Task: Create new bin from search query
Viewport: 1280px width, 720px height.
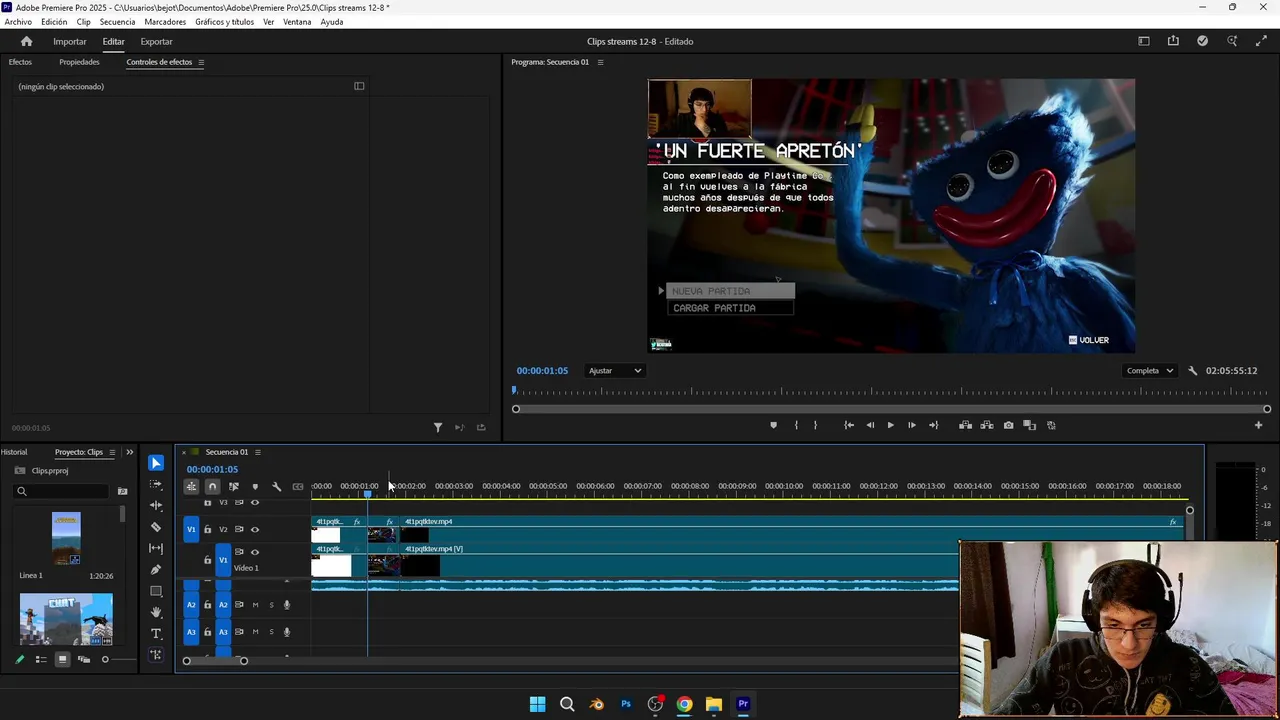Action: click(123, 491)
